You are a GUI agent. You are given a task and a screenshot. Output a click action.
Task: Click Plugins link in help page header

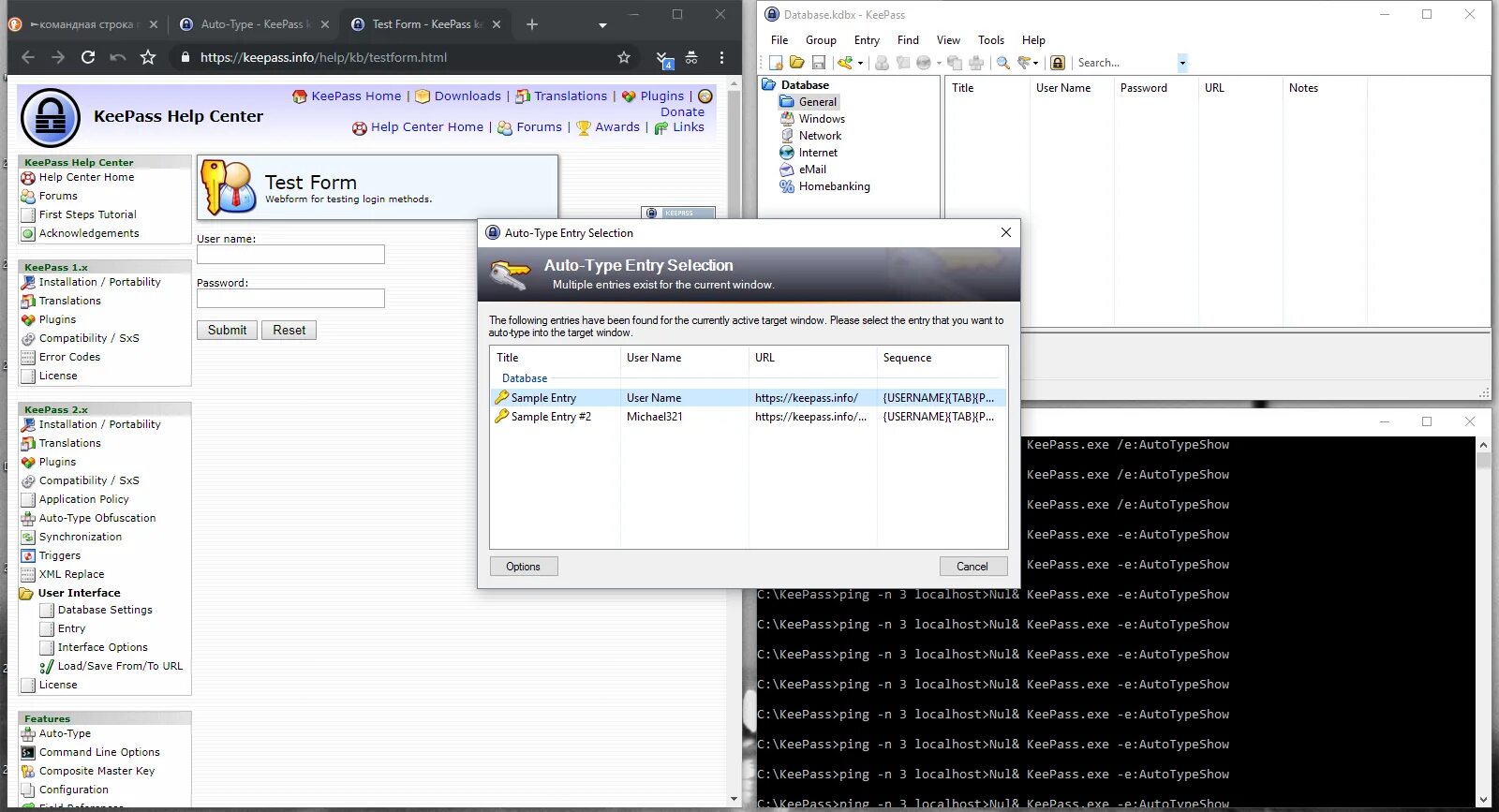point(662,96)
